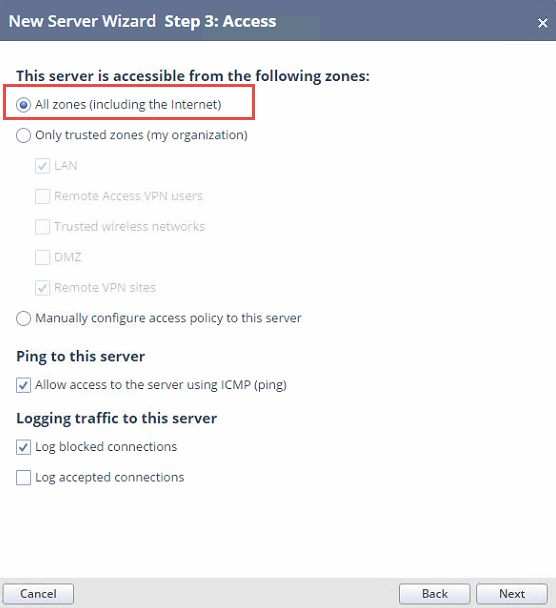Click the 'Only trusted zones (my organization)' label
556x608 pixels.
(x=141, y=135)
